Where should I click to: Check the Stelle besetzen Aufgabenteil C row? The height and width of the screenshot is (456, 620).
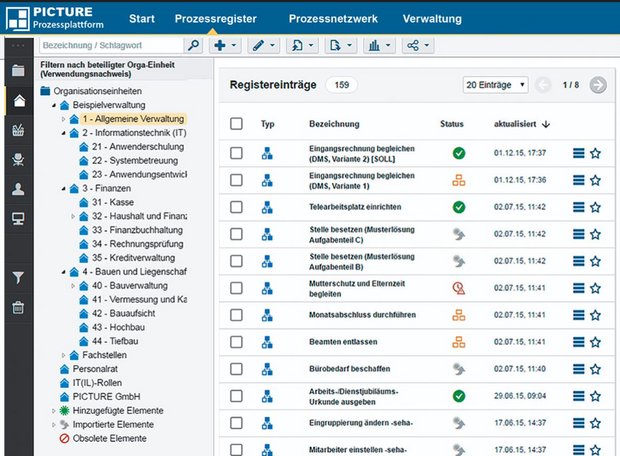click(236, 234)
